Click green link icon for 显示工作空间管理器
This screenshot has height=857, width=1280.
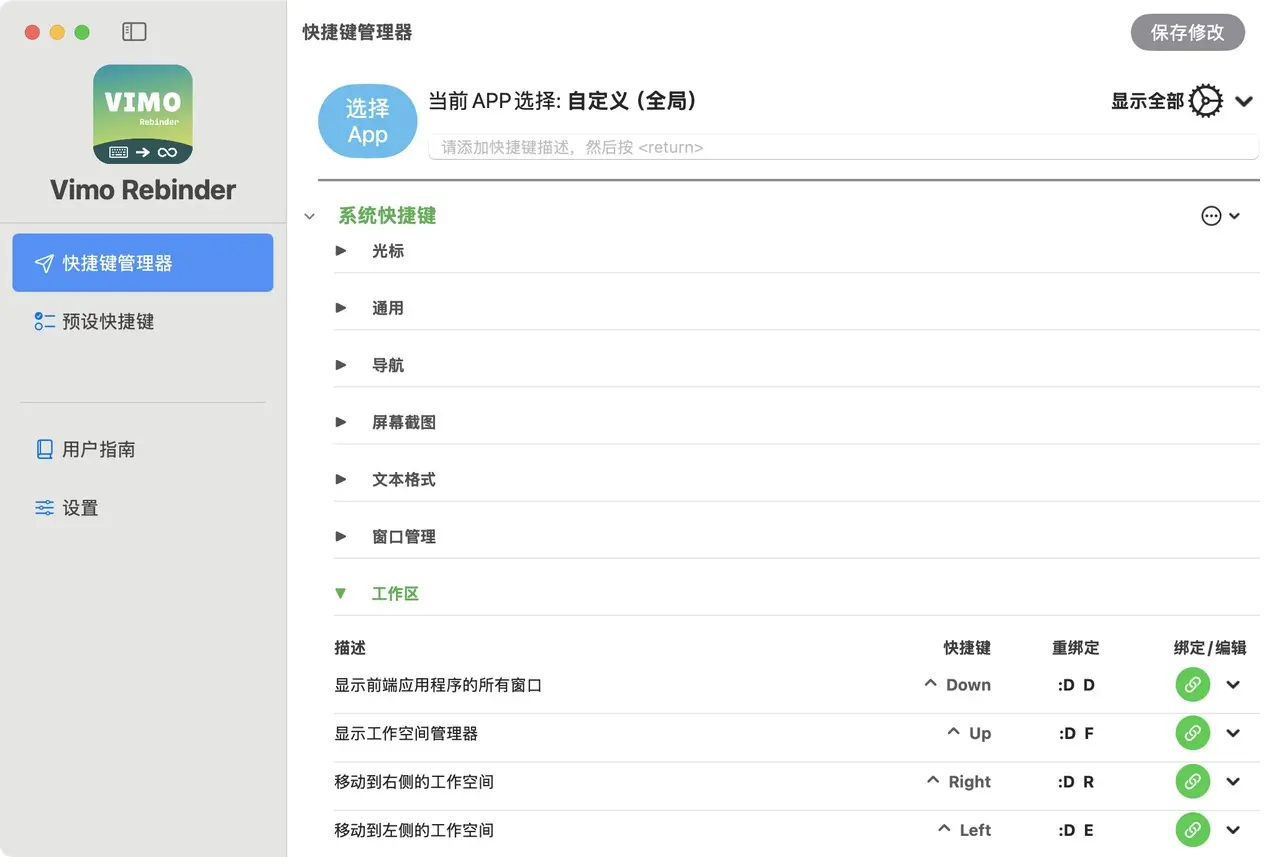[1192, 733]
